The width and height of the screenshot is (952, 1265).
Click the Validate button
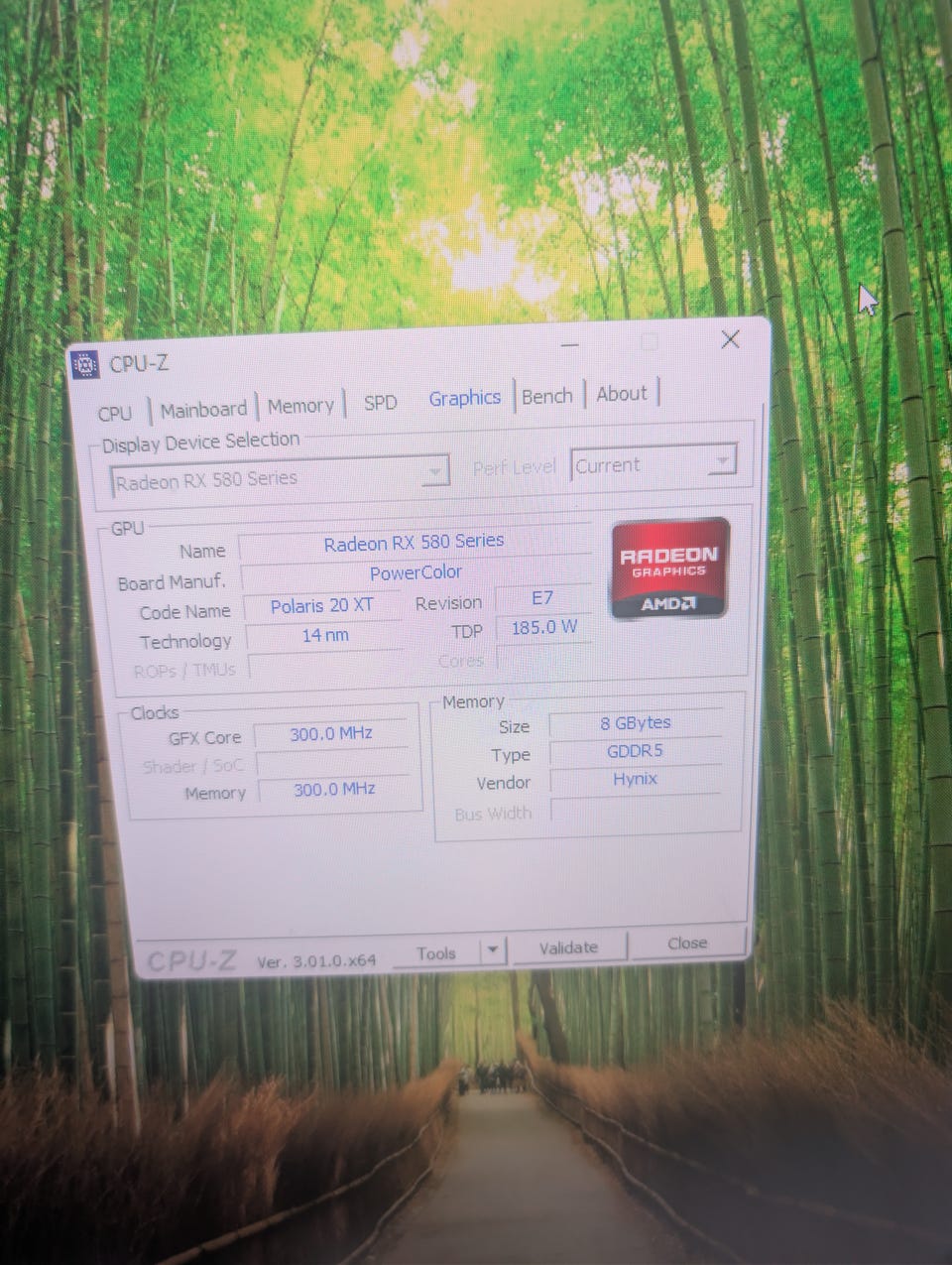point(568,948)
